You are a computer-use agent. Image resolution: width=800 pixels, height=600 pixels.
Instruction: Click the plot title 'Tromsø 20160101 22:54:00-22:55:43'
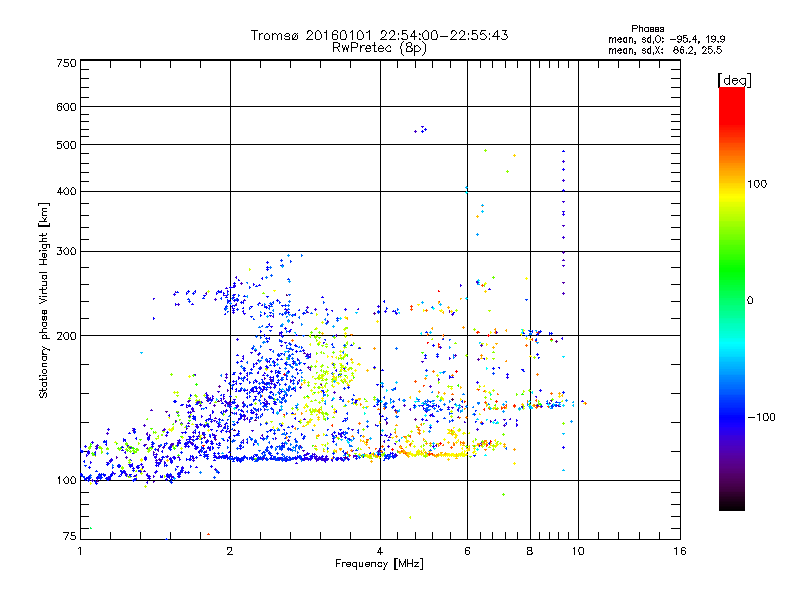click(379, 35)
